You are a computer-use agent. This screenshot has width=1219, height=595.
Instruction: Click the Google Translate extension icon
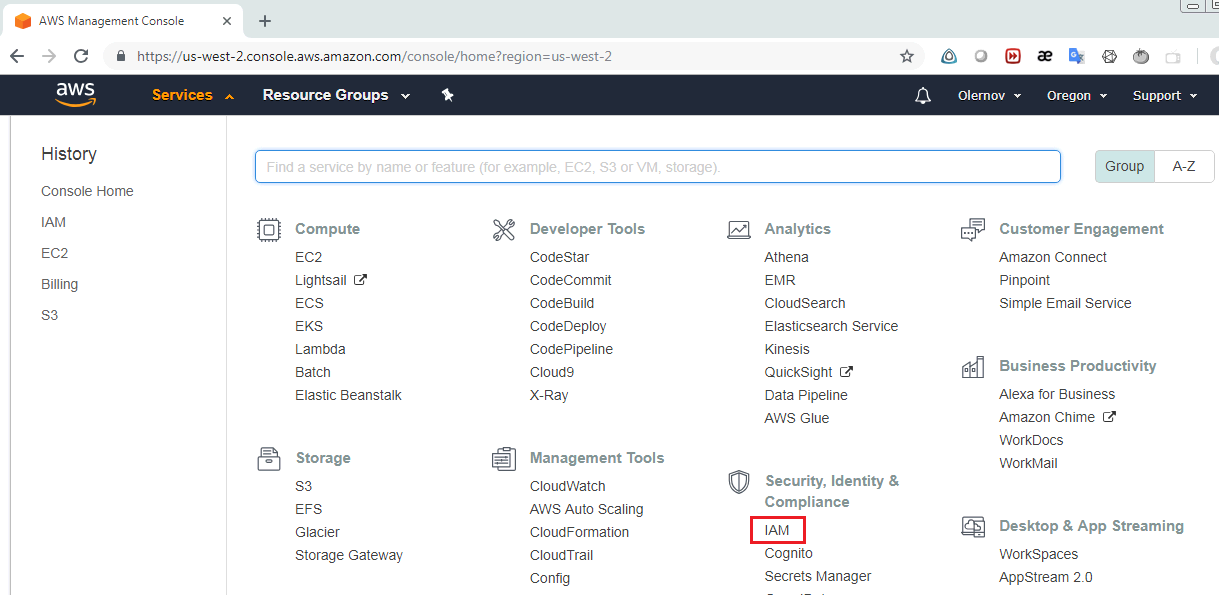pos(1077,56)
